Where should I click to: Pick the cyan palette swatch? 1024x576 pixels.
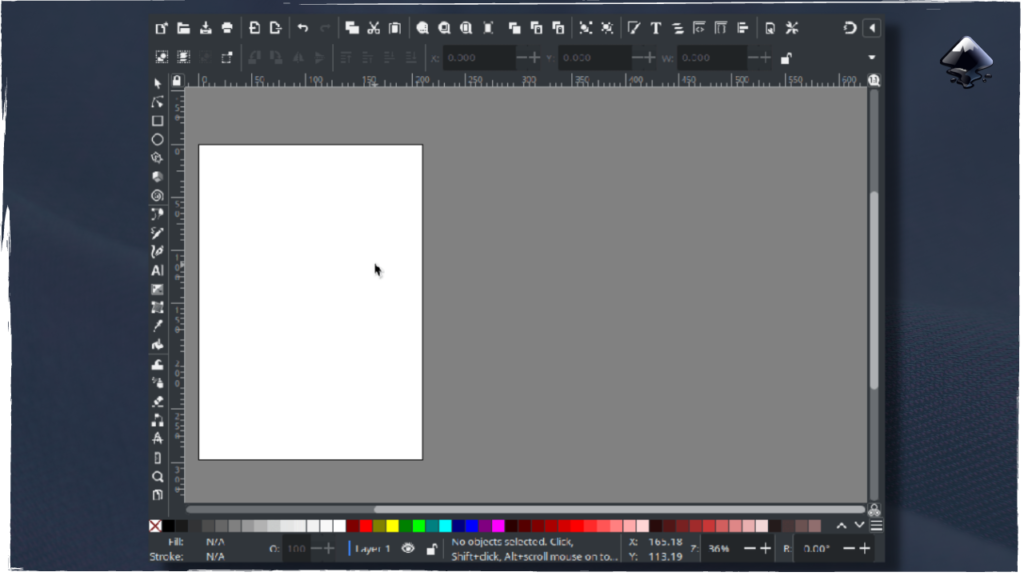[445, 526]
